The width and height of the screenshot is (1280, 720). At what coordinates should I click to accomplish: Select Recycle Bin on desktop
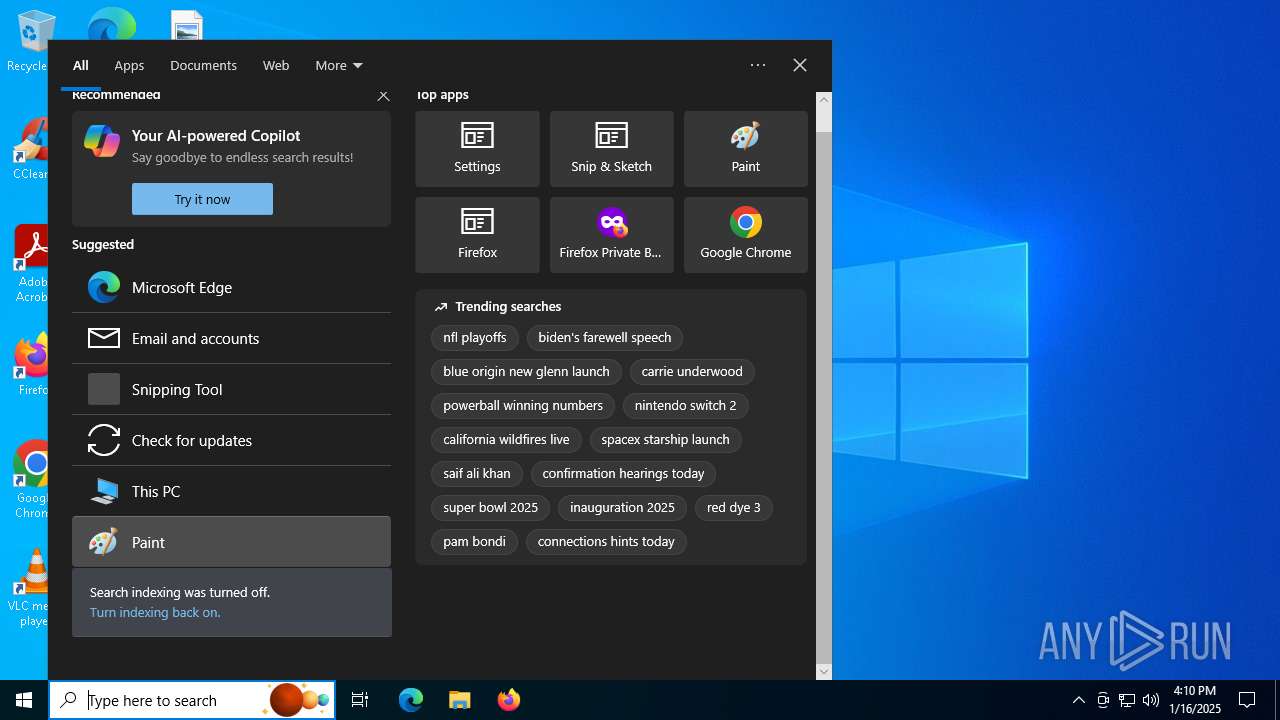[x=32, y=41]
